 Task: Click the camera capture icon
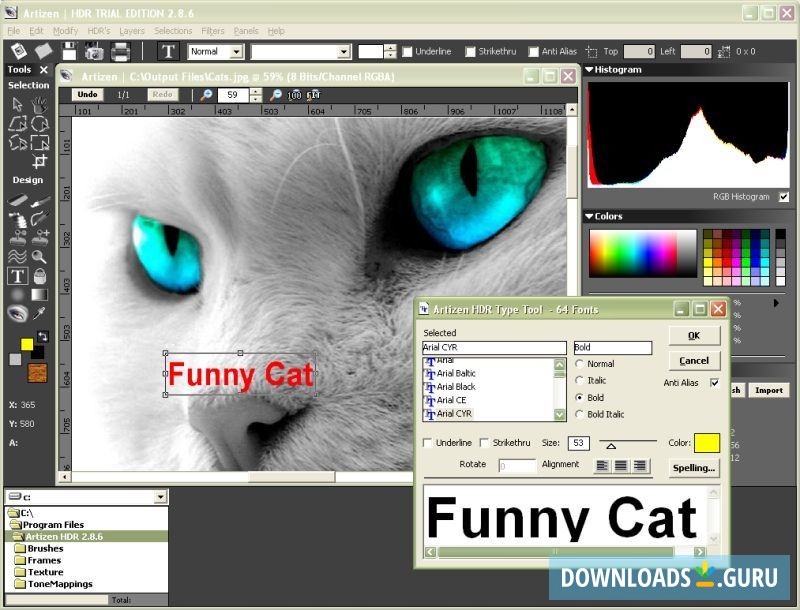tap(94, 52)
